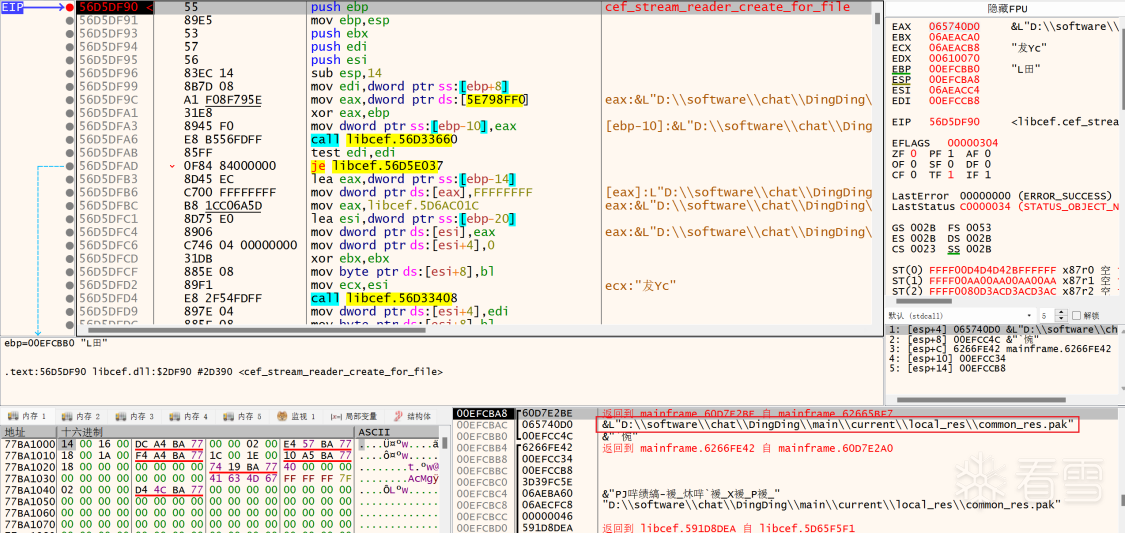This screenshot has width=1125, height=533.
Task: Open the 结构体 tab
Action: click(x=412, y=416)
